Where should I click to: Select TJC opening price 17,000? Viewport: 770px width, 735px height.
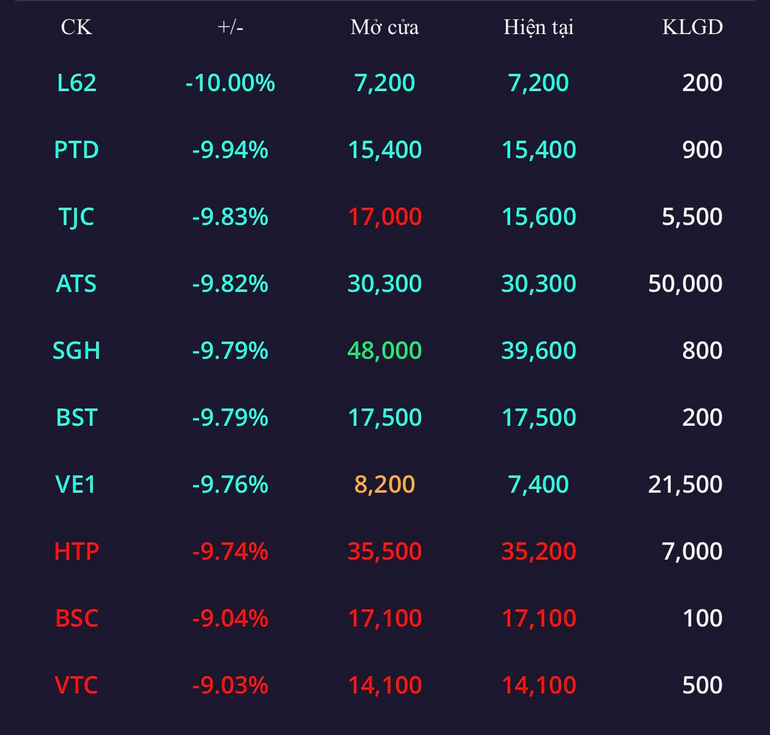pos(385,217)
